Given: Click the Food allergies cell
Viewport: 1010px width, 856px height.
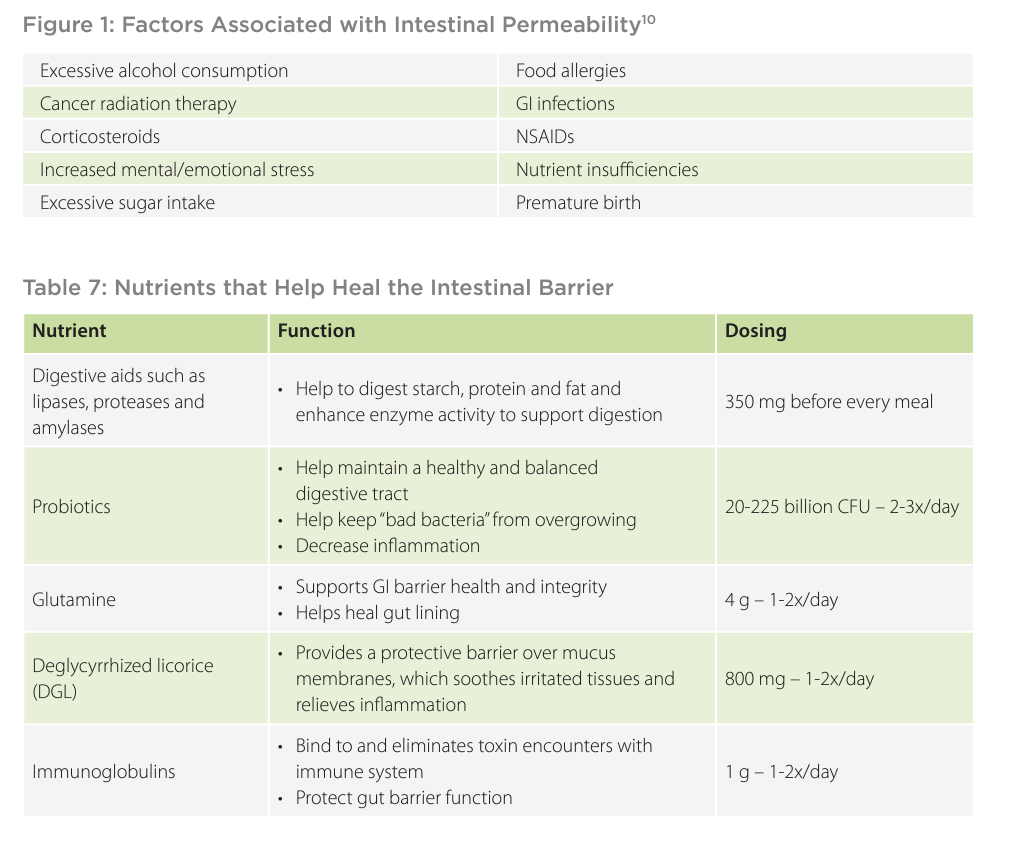Looking at the screenshot, I should point(571,71).
